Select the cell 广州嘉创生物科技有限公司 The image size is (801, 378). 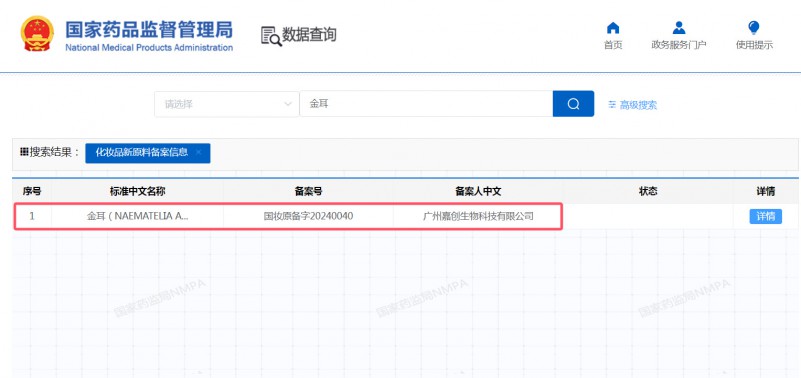(478, 216)
